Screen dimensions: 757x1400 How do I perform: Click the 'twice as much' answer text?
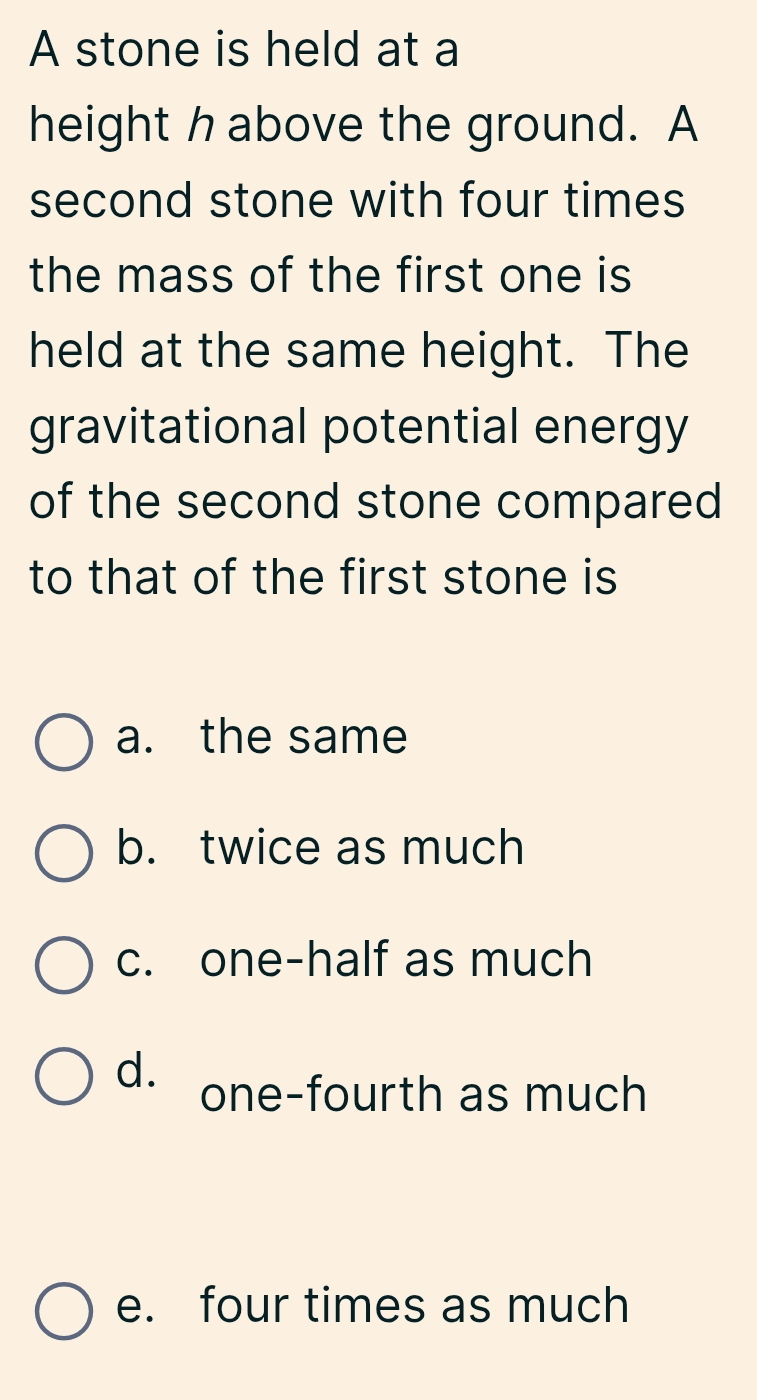pyautogui.click(x=362, y=849)
